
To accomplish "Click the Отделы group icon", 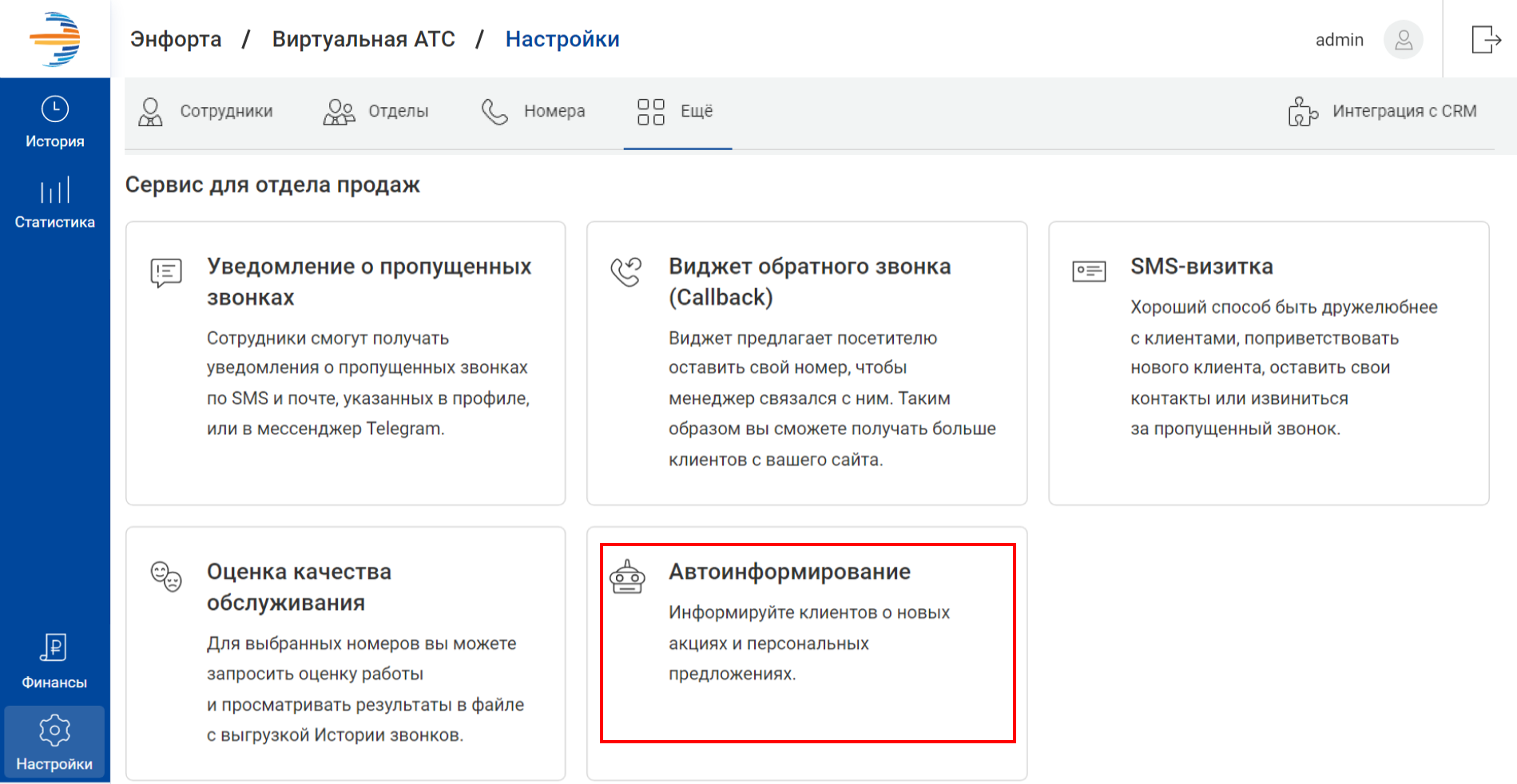I will [x=339, y=112].
